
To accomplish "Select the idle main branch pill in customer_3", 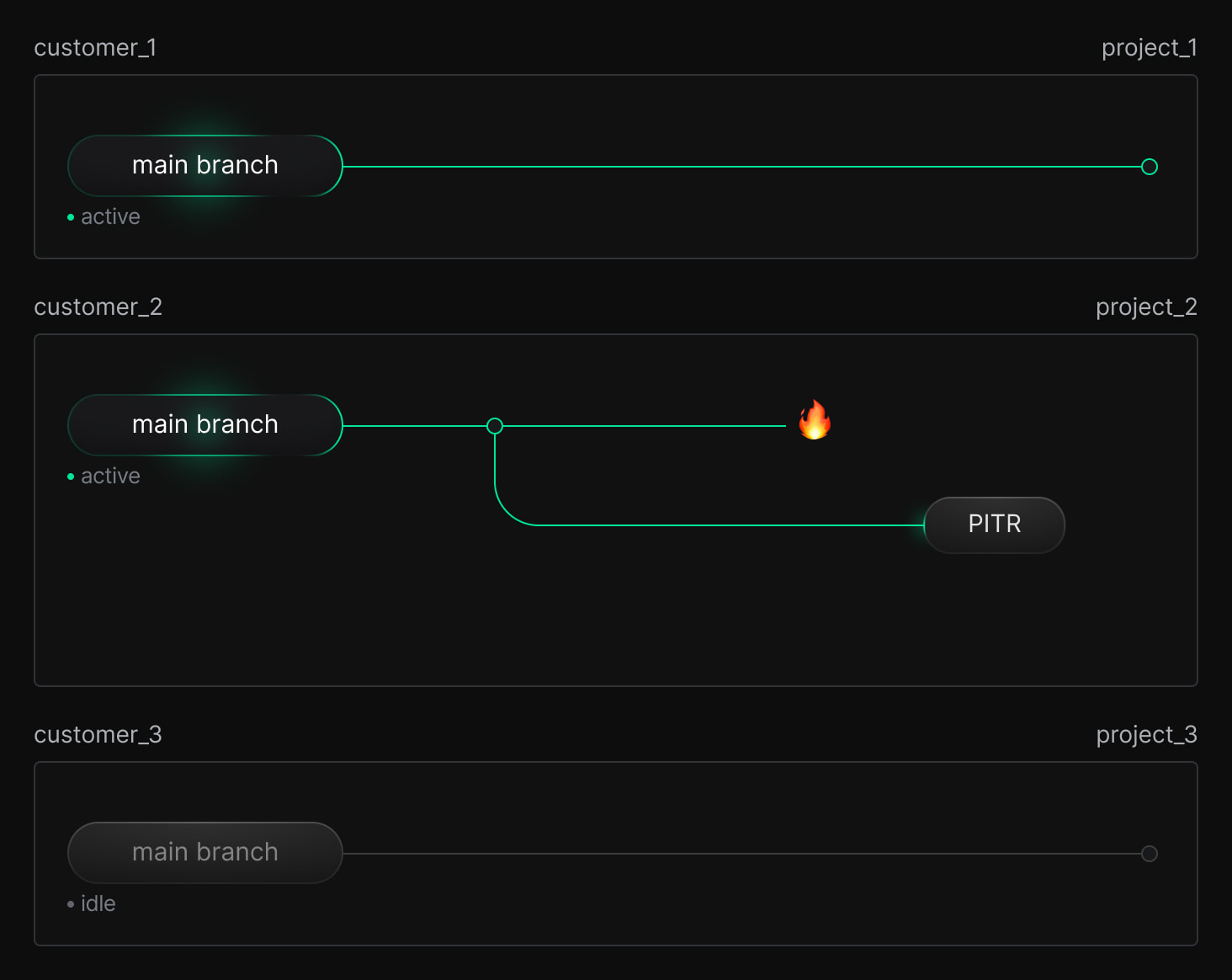I will (x=205, y=853).
